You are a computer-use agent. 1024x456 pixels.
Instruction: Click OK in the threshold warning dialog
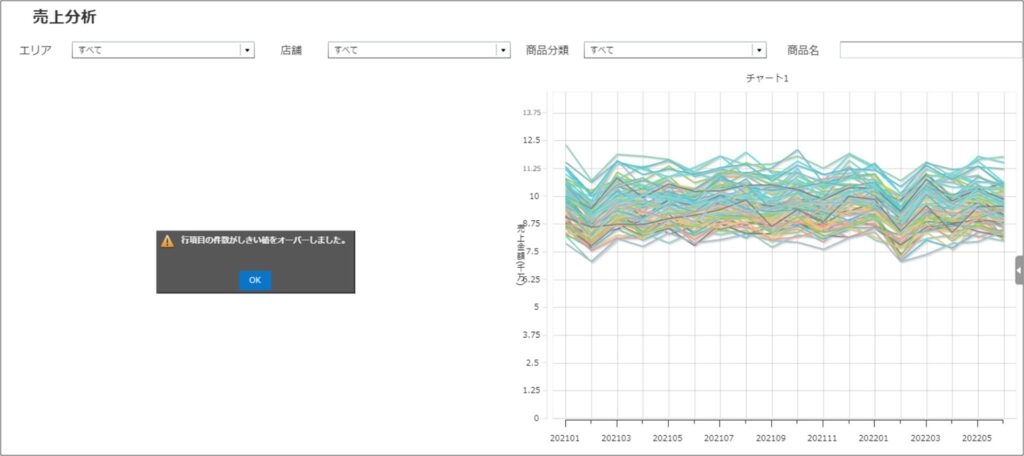[x=254, y=280]
